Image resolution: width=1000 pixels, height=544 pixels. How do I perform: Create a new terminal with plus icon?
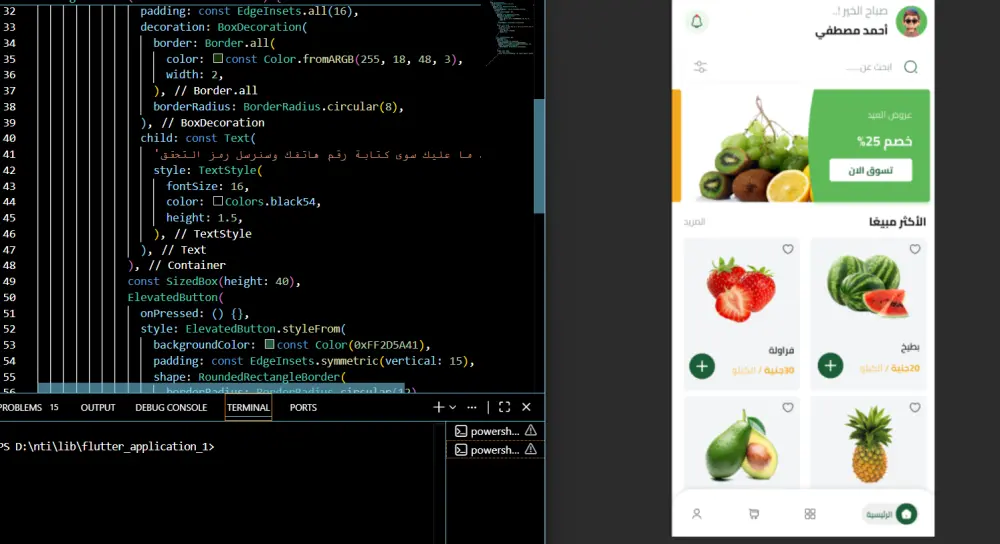(x=438, y=407)
